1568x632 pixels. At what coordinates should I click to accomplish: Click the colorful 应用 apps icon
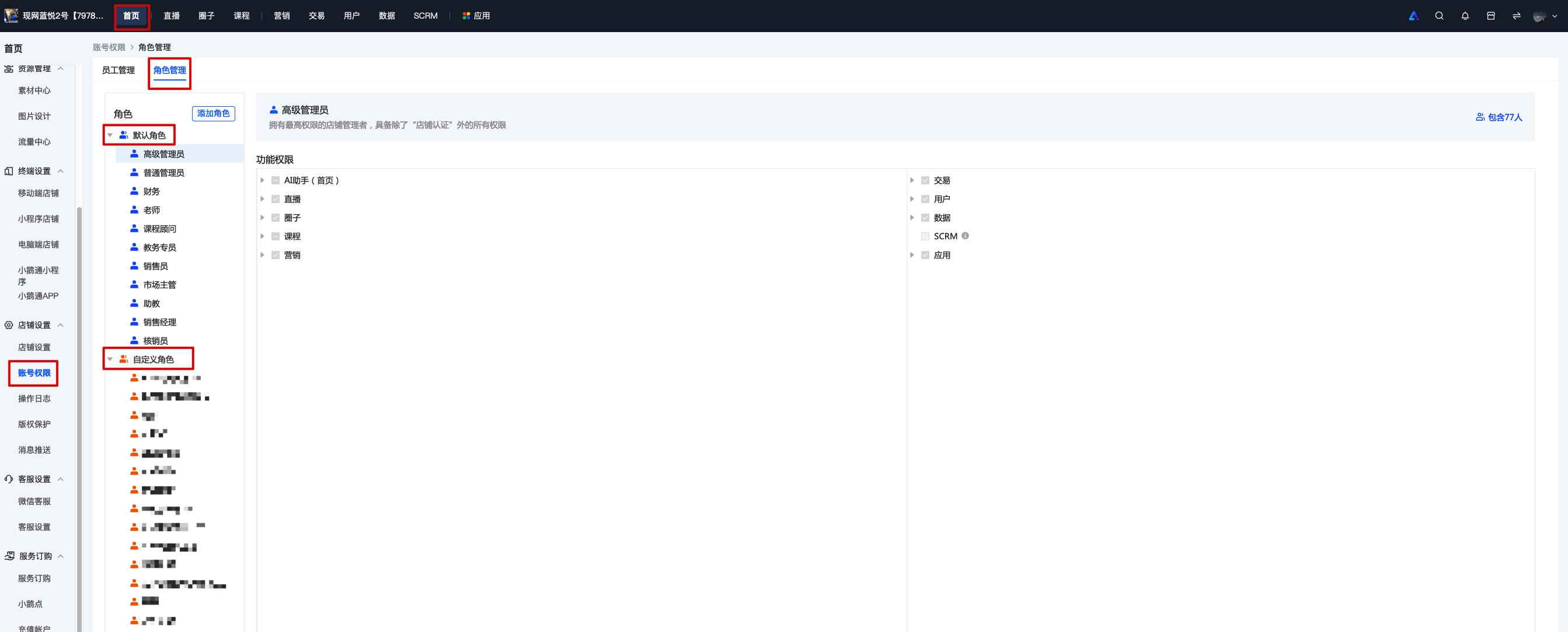466,16
